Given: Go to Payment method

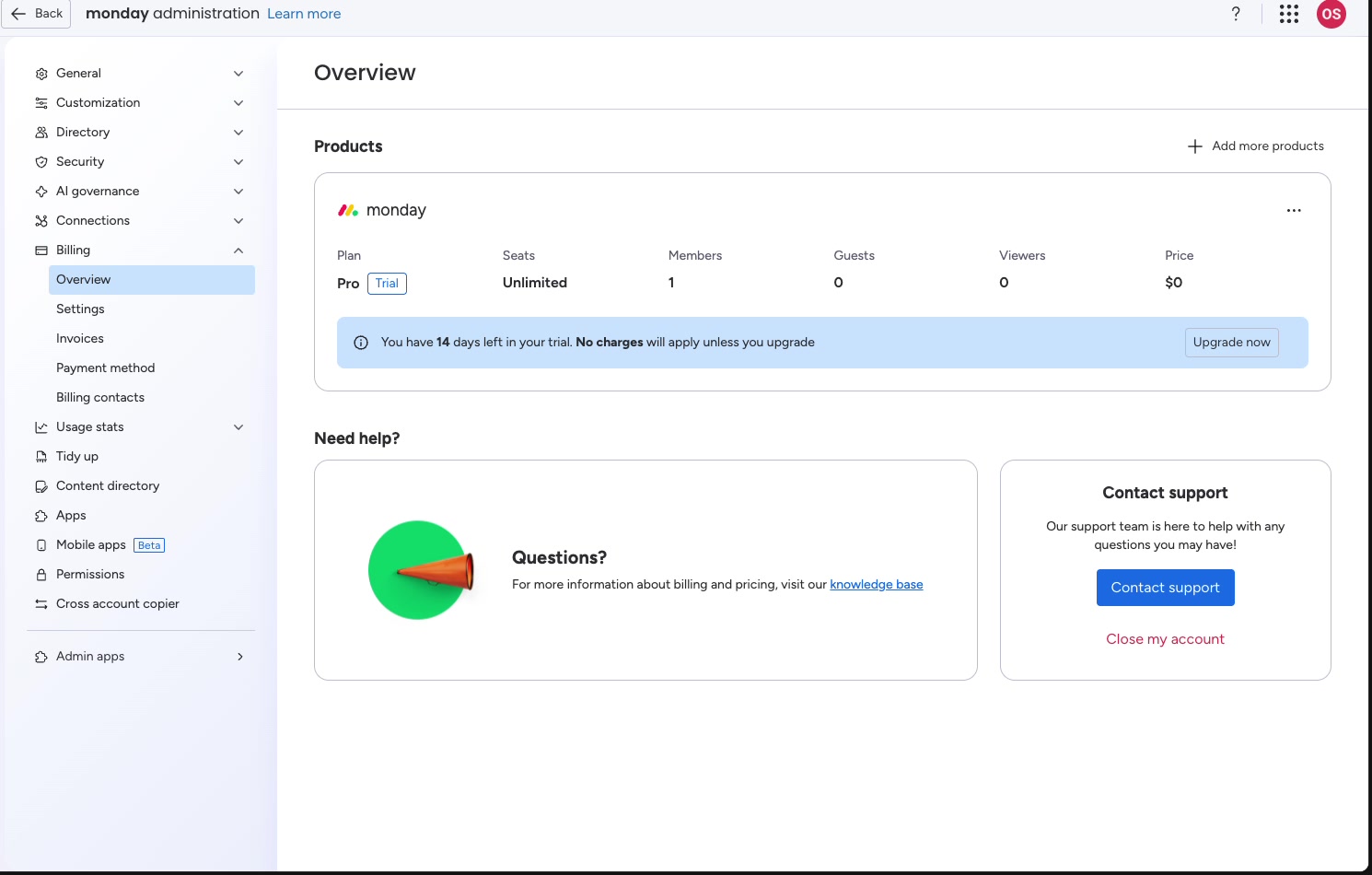Looking at the screenshot, I should point(152,368).
